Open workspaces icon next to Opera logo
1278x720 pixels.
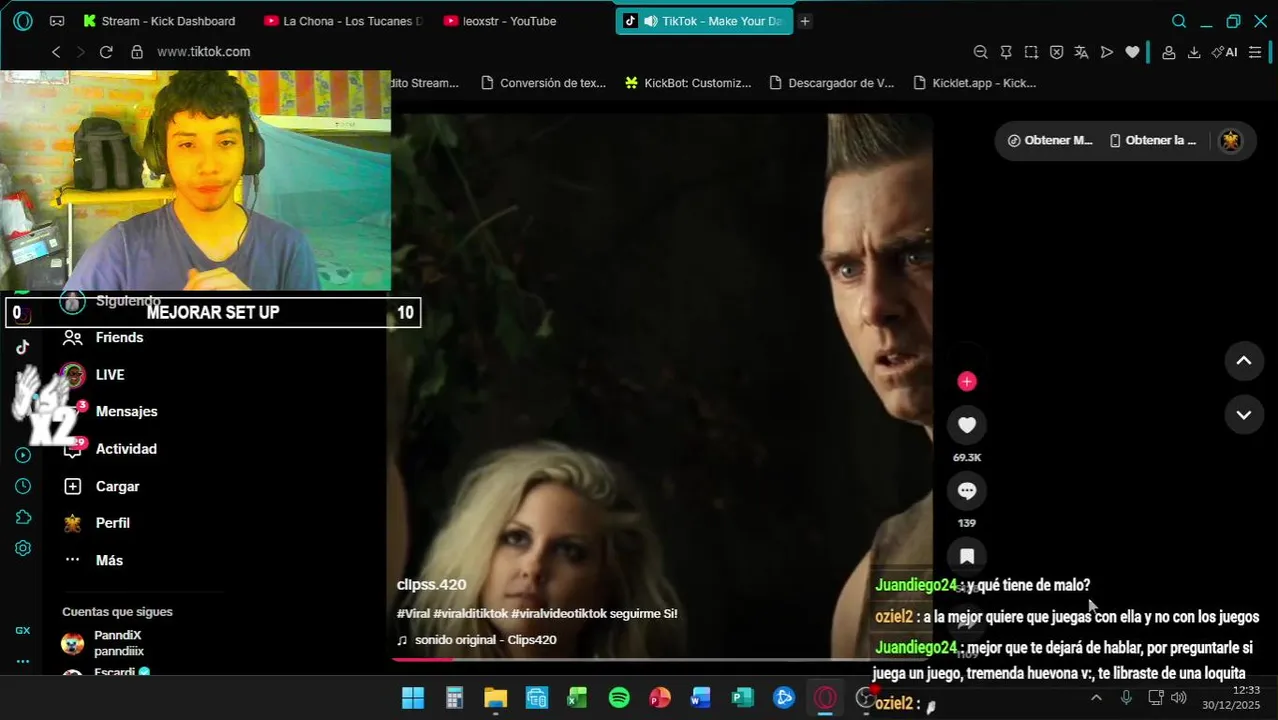tap(57, 21)
